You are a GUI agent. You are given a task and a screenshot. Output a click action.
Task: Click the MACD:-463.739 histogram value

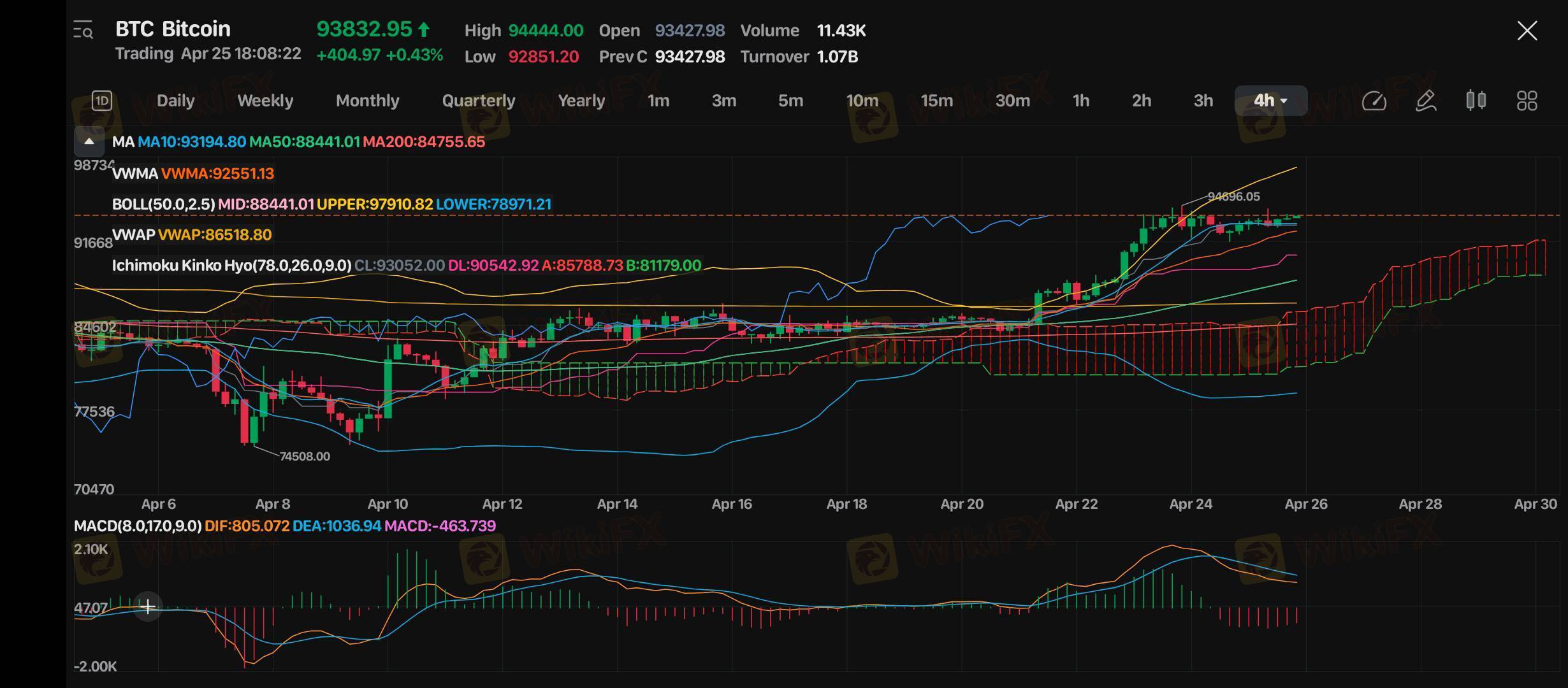point(440,526)
